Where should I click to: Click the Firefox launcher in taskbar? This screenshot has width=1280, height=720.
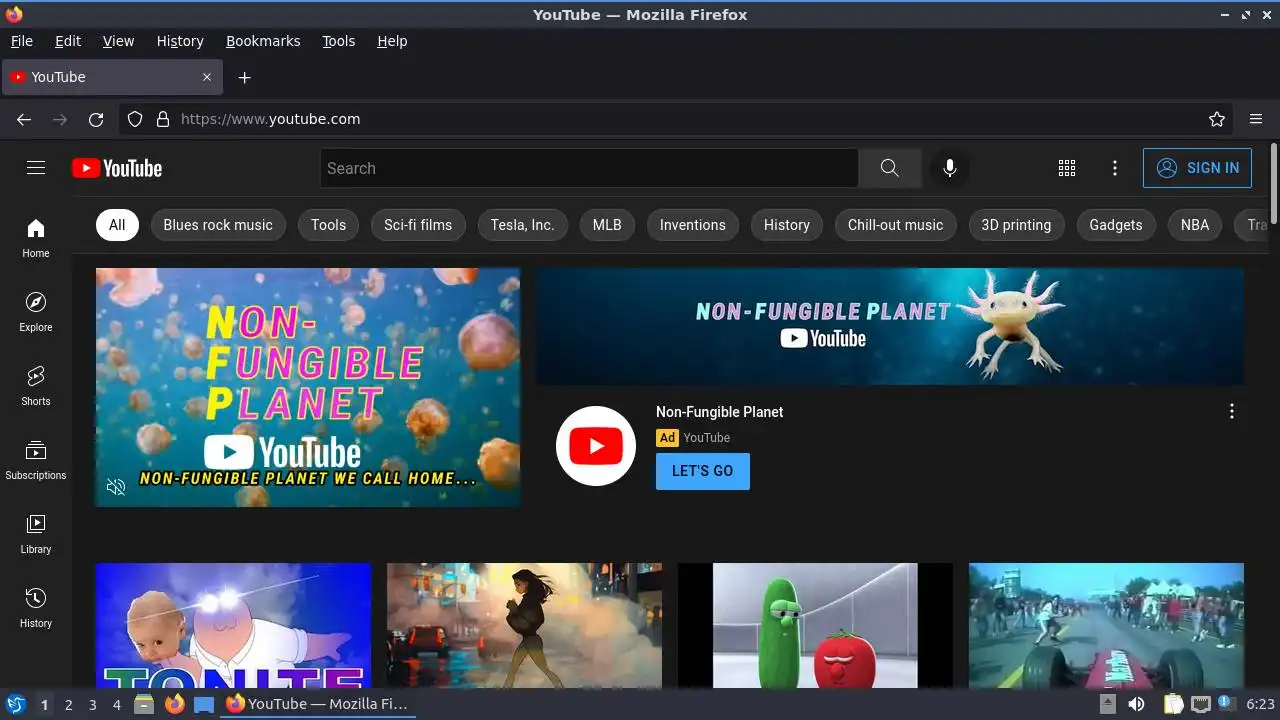coord(174,705)
